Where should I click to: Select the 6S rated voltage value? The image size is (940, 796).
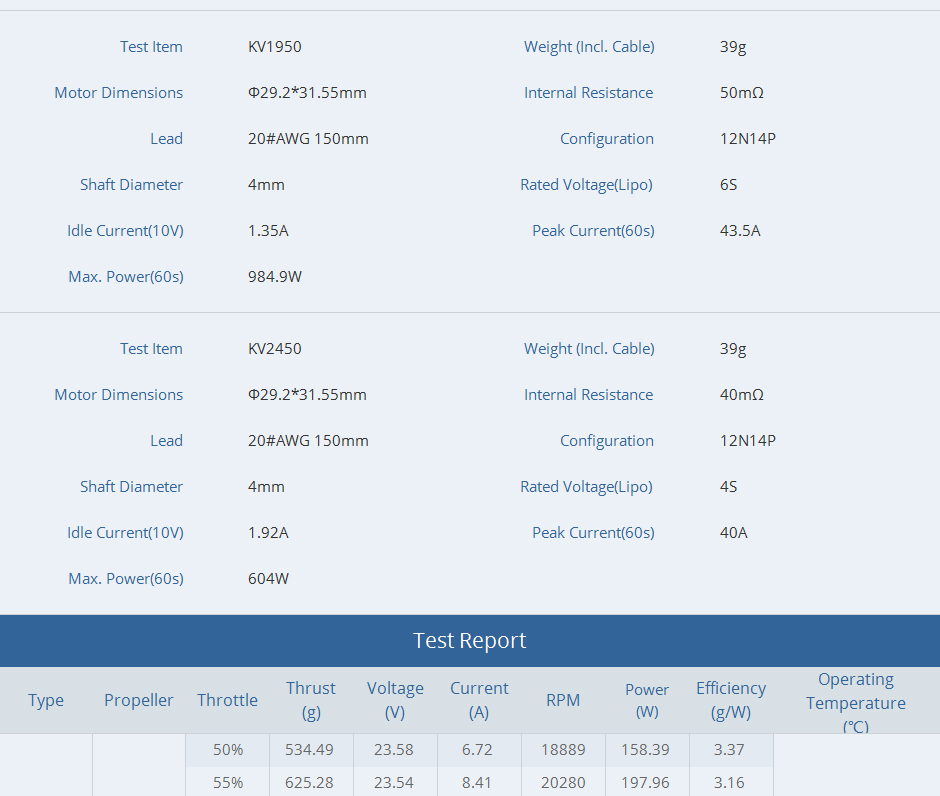click(729, 185)
